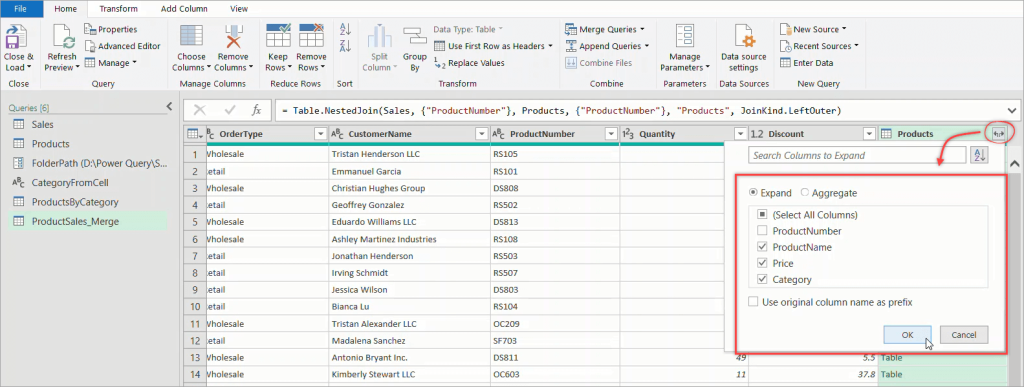Image resolution: width=1024 pixels, height=387 pixels.
Task: Open the Quantity column filter dropdown
Action: point(740,134)
